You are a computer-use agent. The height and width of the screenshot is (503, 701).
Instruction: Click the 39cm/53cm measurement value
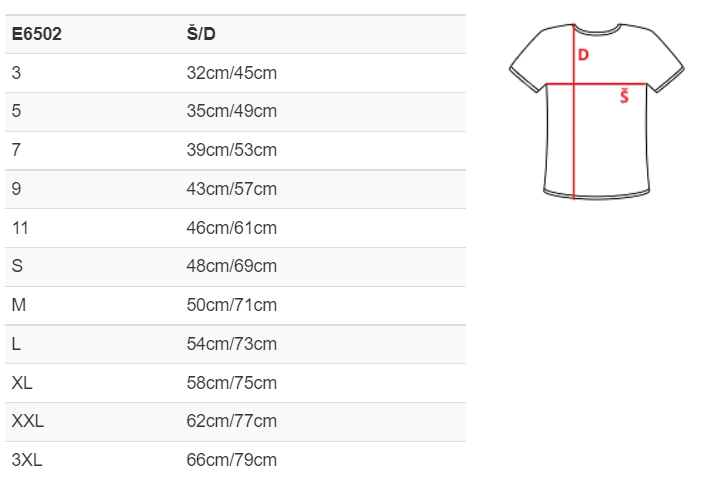232,150
